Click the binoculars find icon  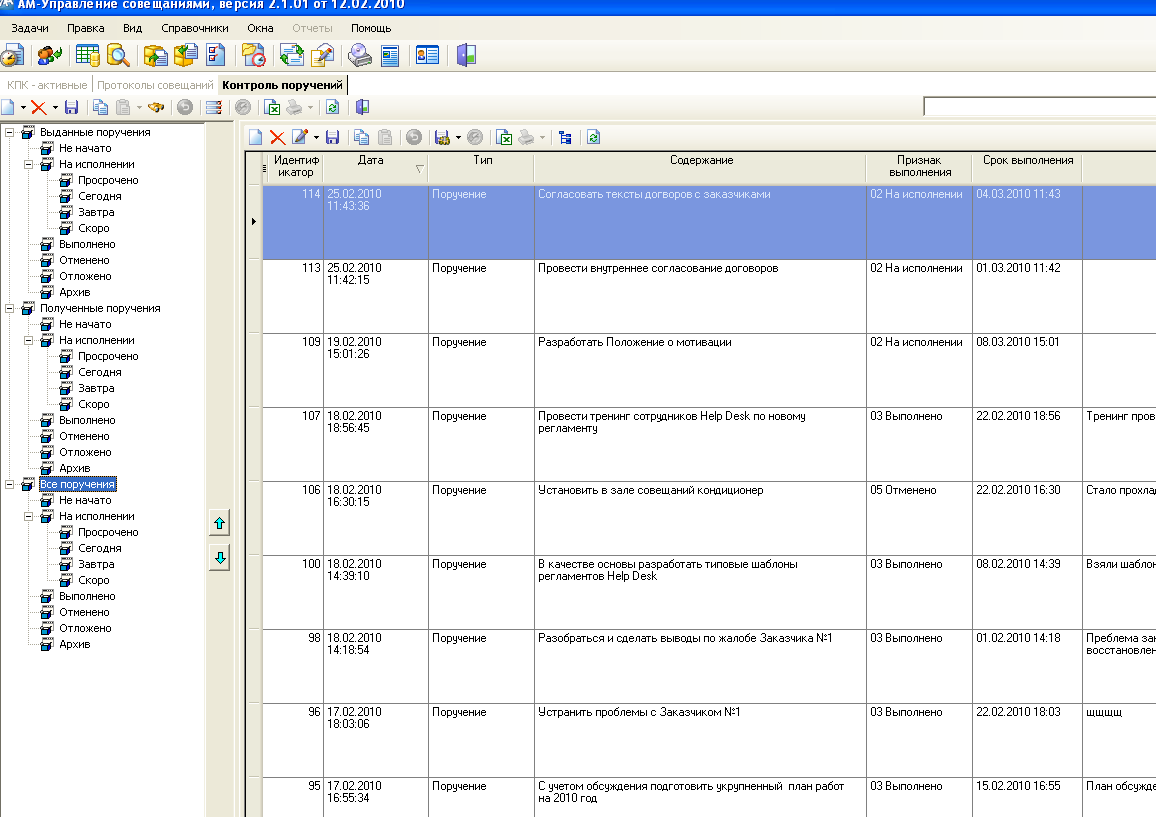pos(156,108)
